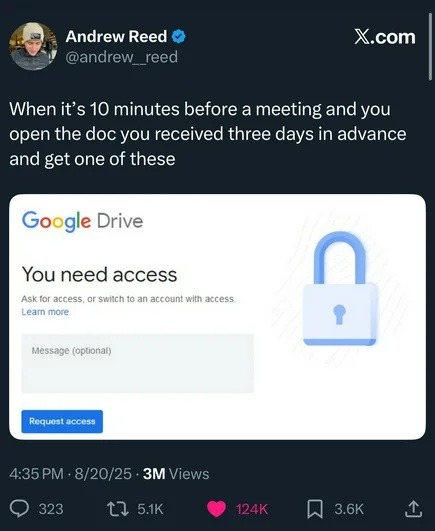Click the blue padlock illustration

click(340, 288)
